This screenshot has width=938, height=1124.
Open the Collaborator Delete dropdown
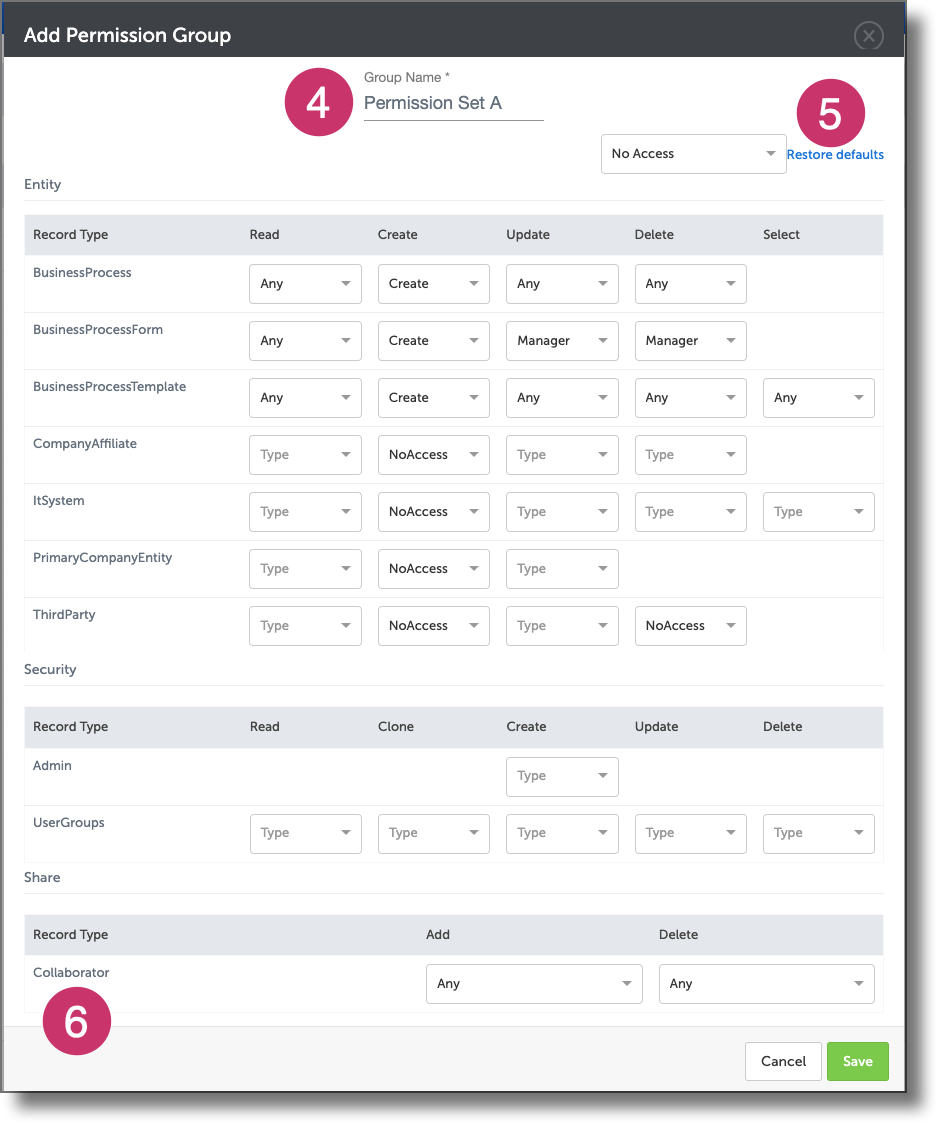click(766, 984)
